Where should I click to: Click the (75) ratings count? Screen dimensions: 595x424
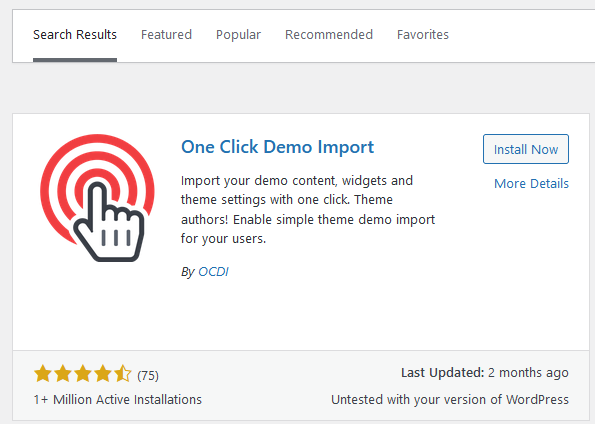[148, 375]
